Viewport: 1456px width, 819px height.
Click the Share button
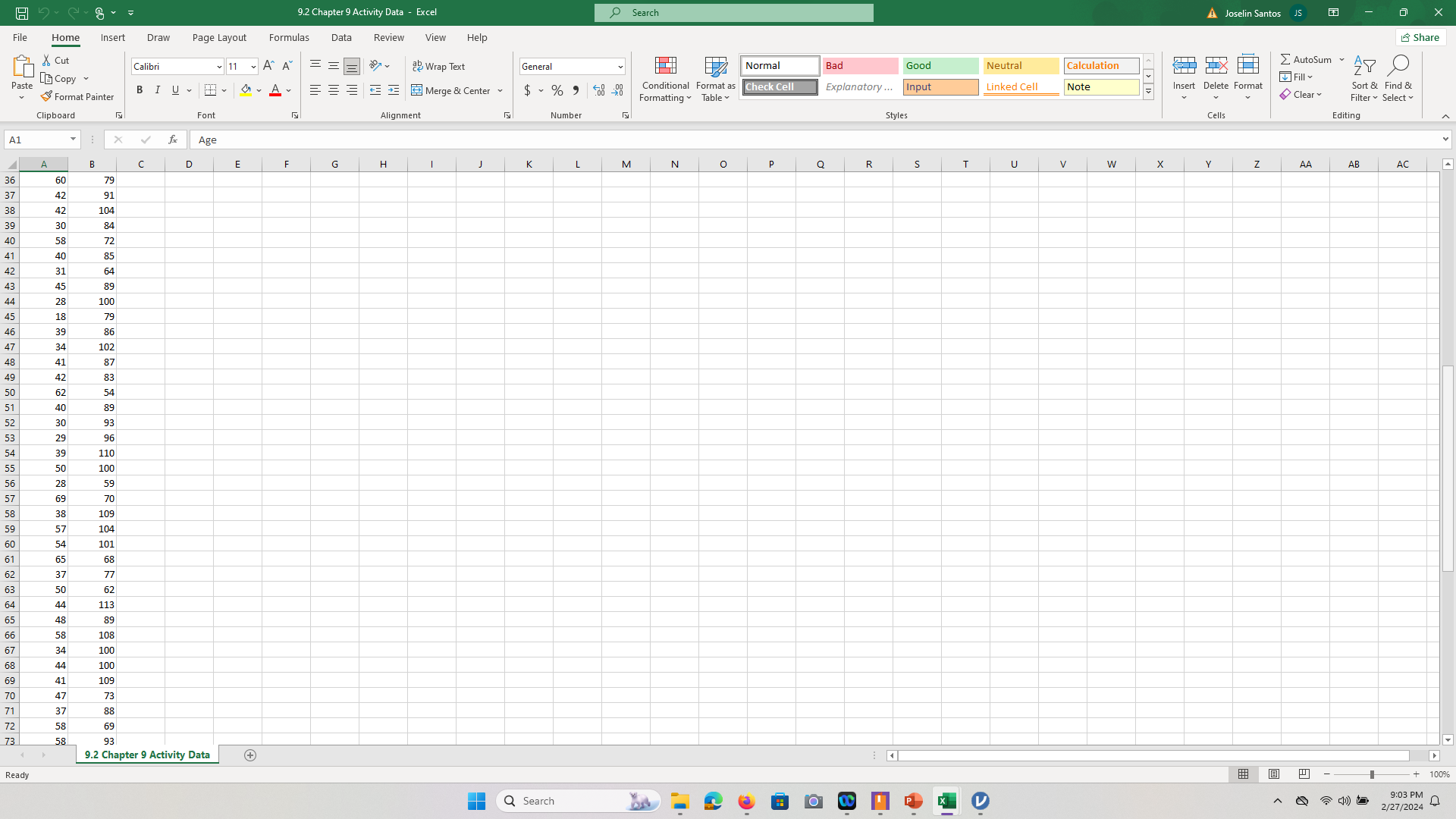[1420, 36]
